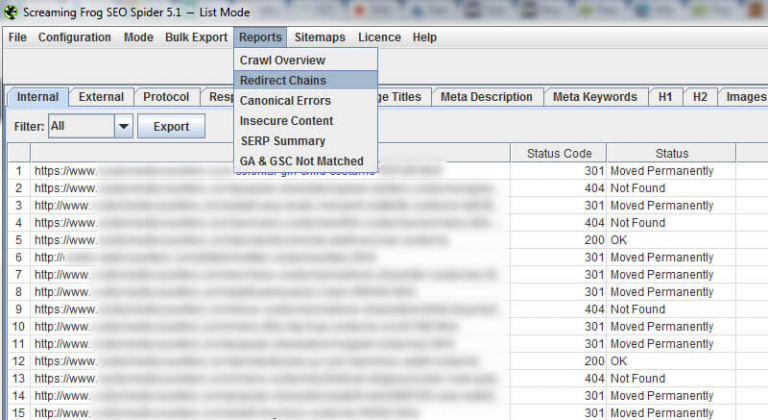Open the Help menu
The height and width of the screenshot is (420, 768).
(x=425, y=37)
